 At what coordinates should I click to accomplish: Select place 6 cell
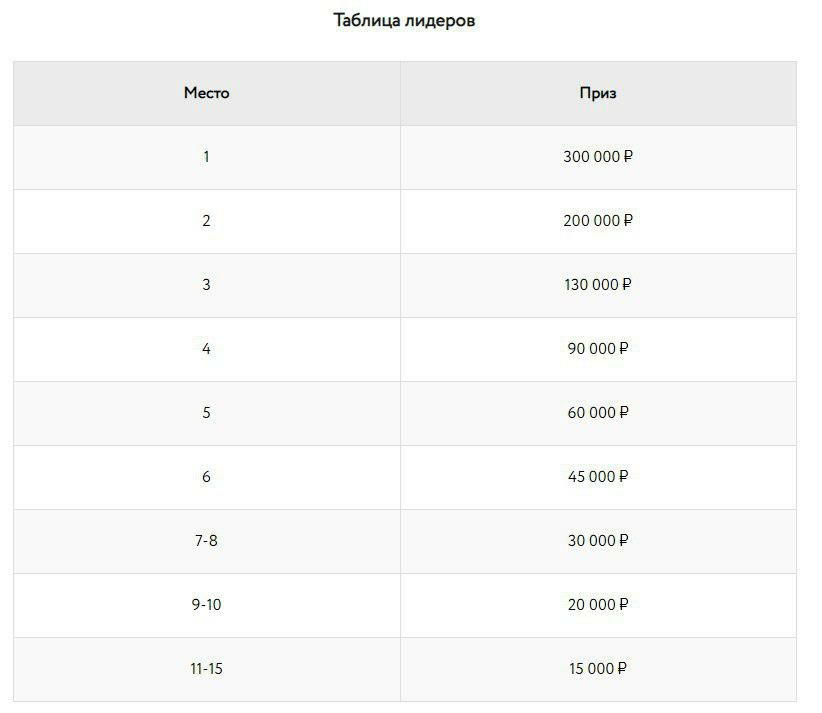[207, 477]
